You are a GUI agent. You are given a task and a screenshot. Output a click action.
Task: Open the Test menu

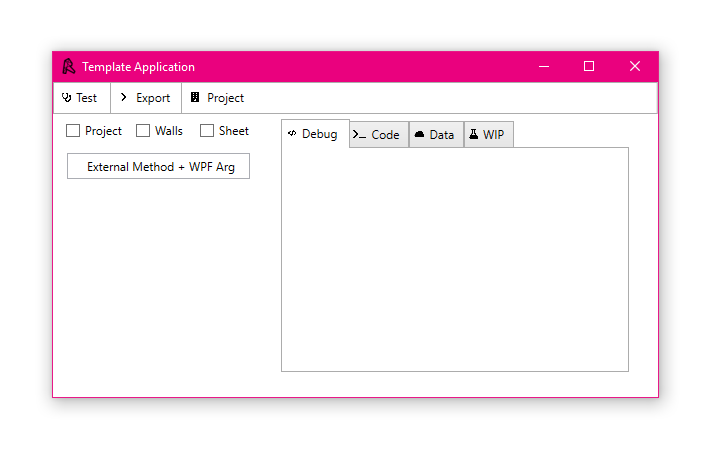81,98
